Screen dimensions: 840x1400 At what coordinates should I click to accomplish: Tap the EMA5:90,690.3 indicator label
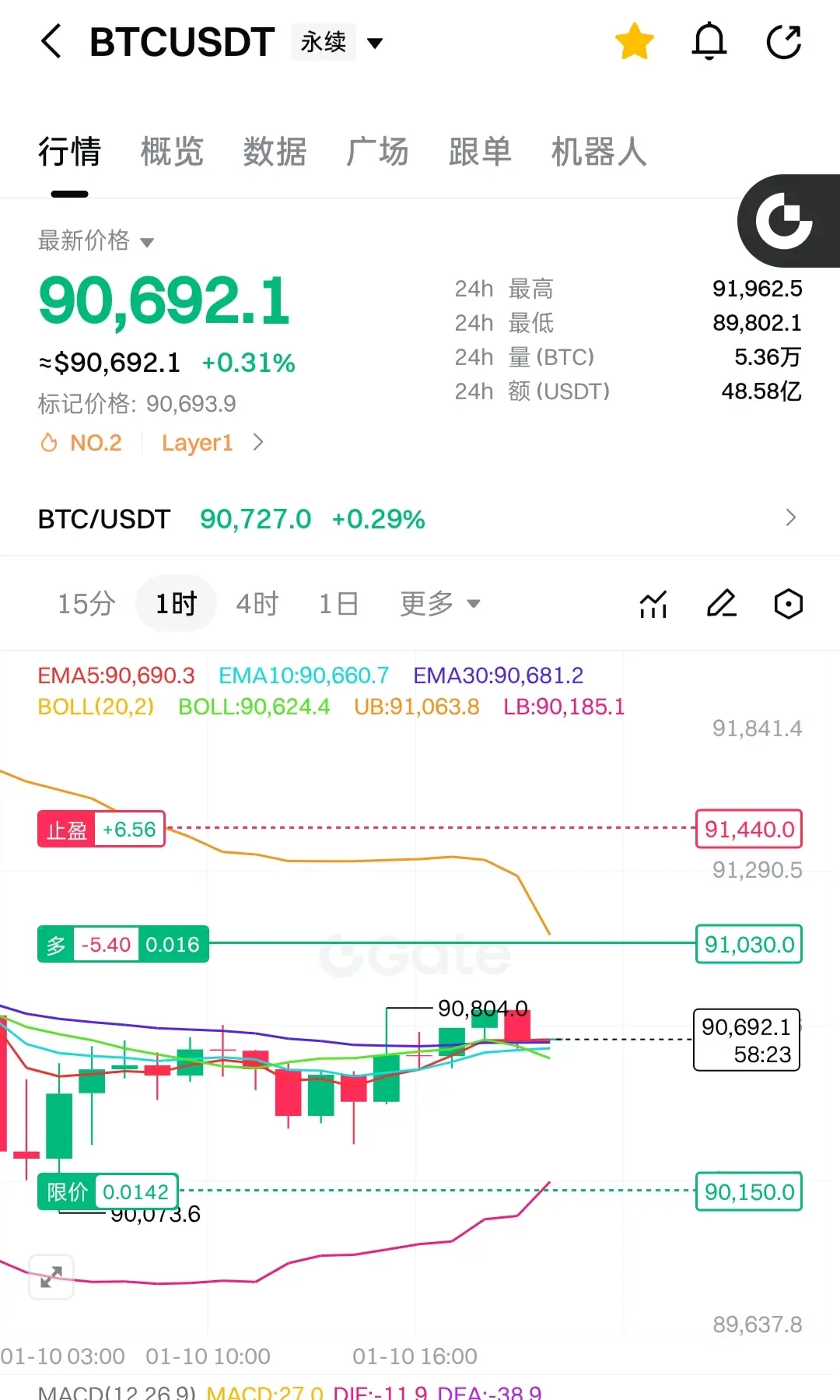coord(116,675)
